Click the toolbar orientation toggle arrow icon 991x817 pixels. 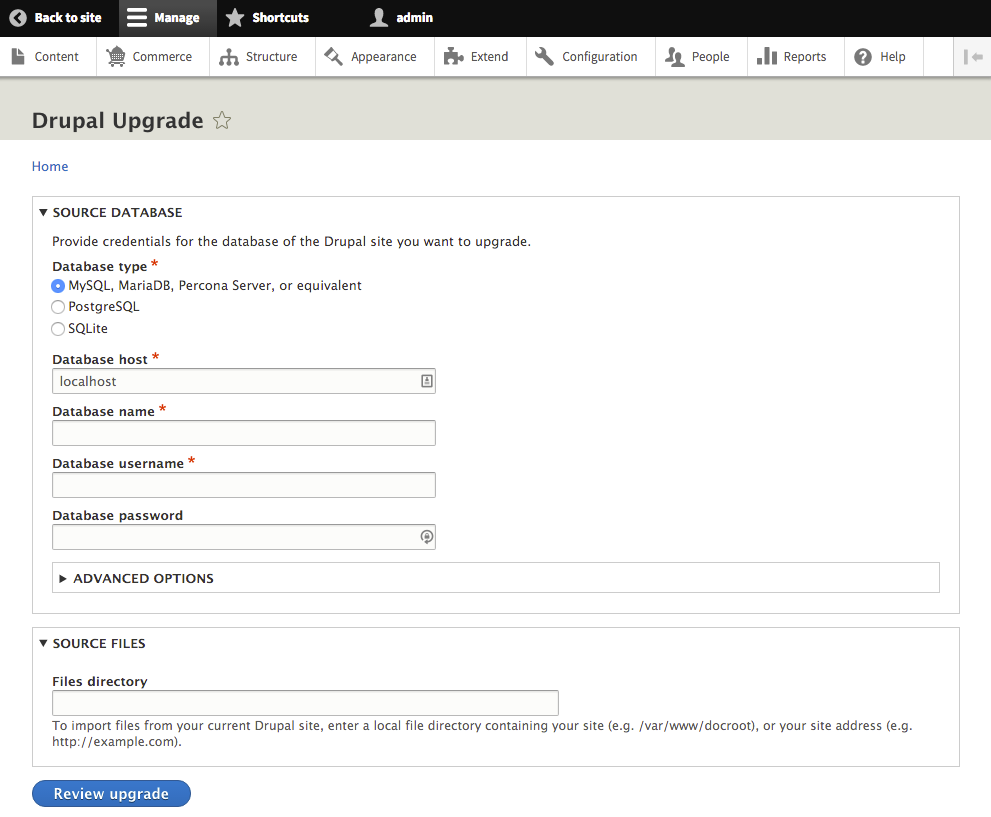973,57
